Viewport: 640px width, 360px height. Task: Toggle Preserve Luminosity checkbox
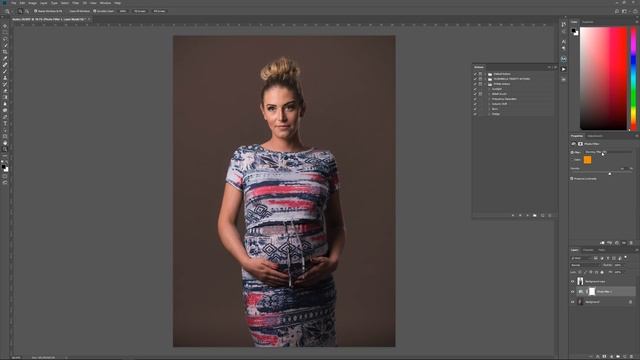(x=571, y=178)
